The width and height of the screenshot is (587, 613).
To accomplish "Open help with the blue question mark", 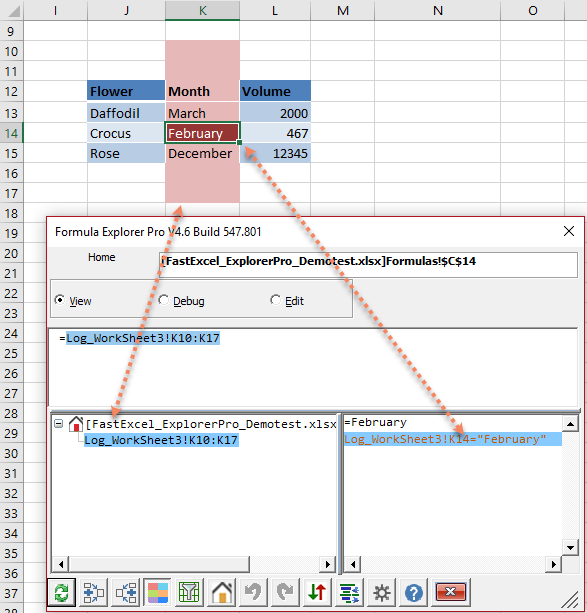I will click(413, 593).
